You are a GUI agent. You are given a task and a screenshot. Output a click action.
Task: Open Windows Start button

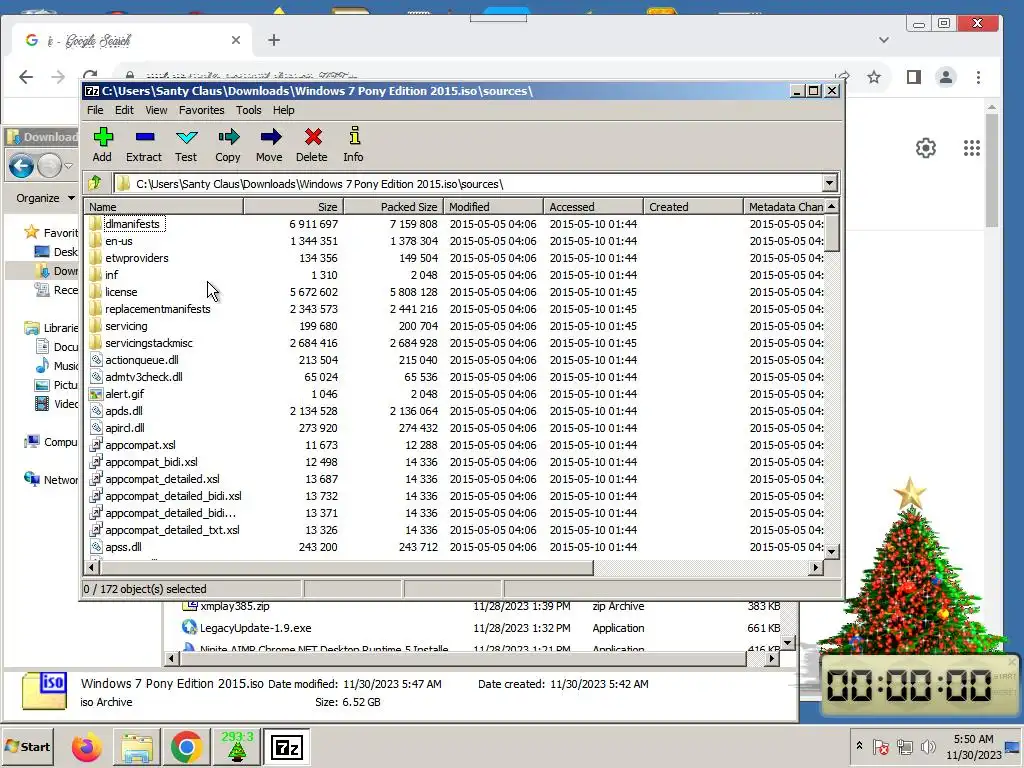coord(27,747)
